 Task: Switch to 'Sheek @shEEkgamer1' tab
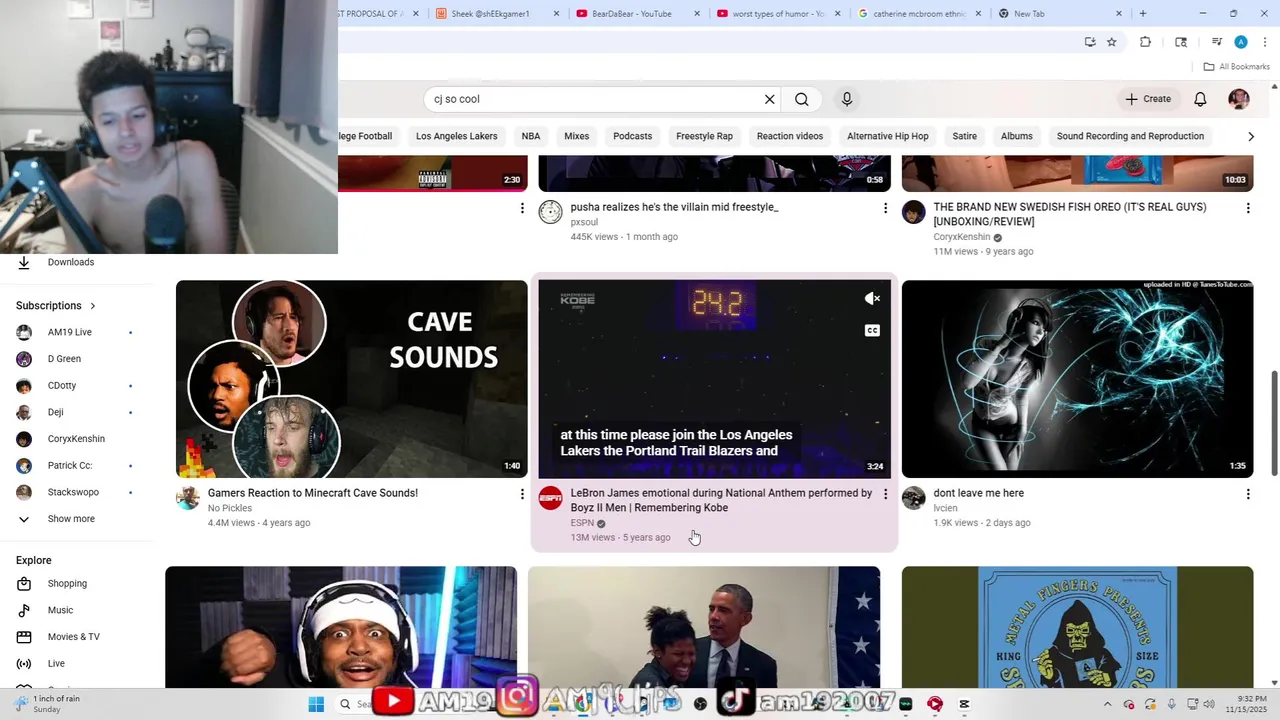(x=496, y=13)
